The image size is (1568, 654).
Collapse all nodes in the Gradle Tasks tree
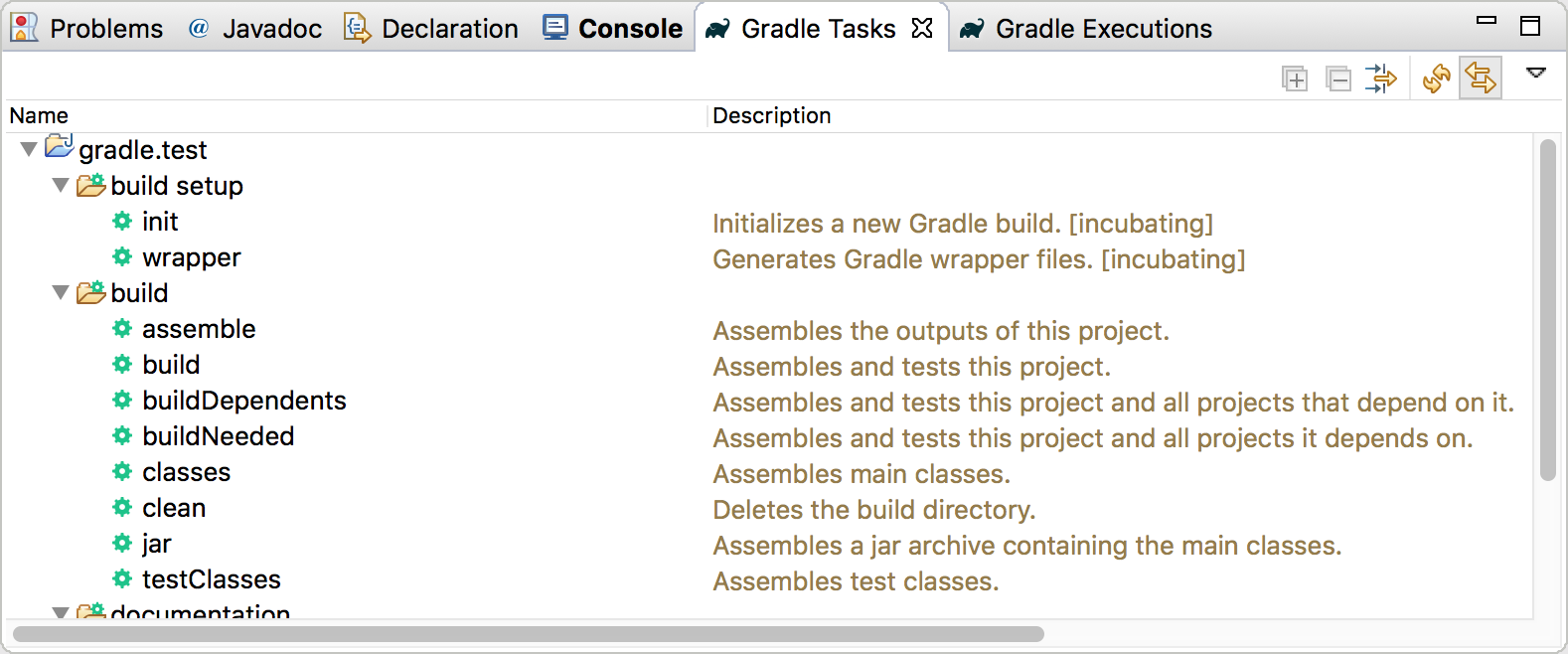[x=1338, y=78]
